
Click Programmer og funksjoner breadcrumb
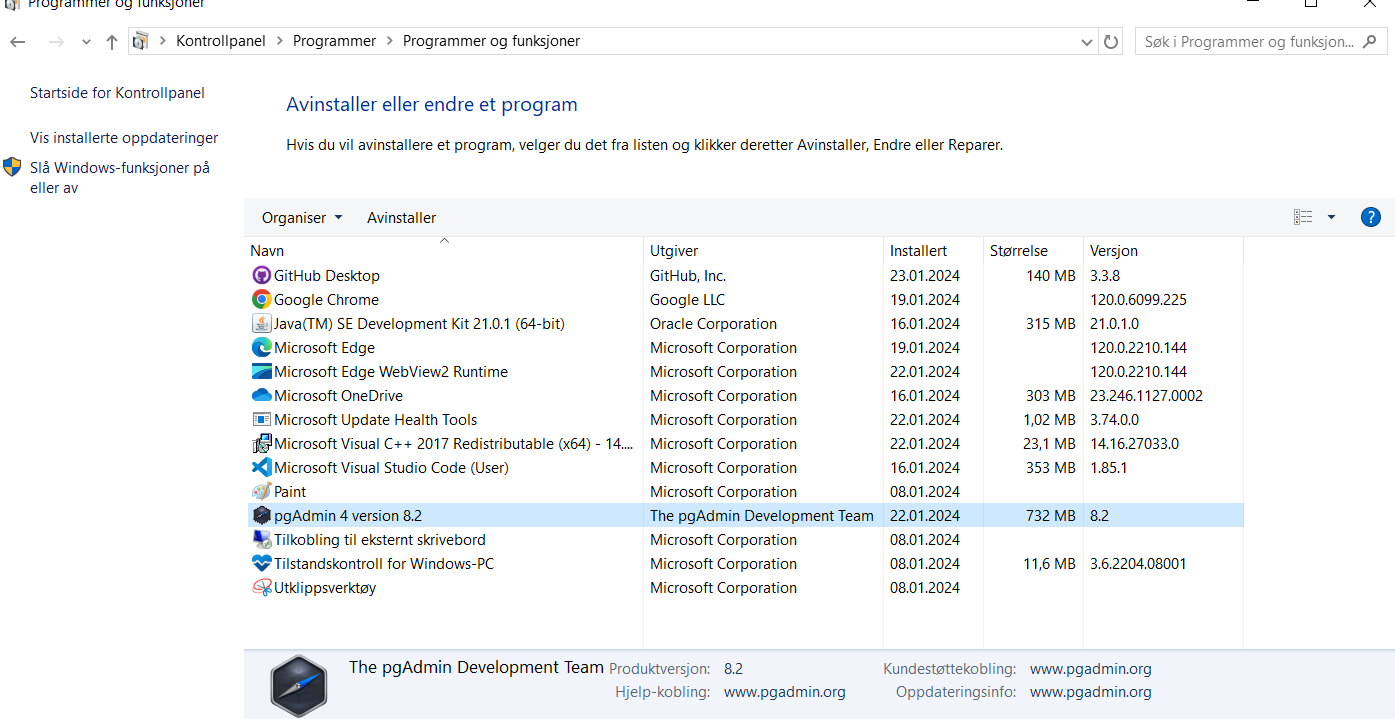click(491, 41)
